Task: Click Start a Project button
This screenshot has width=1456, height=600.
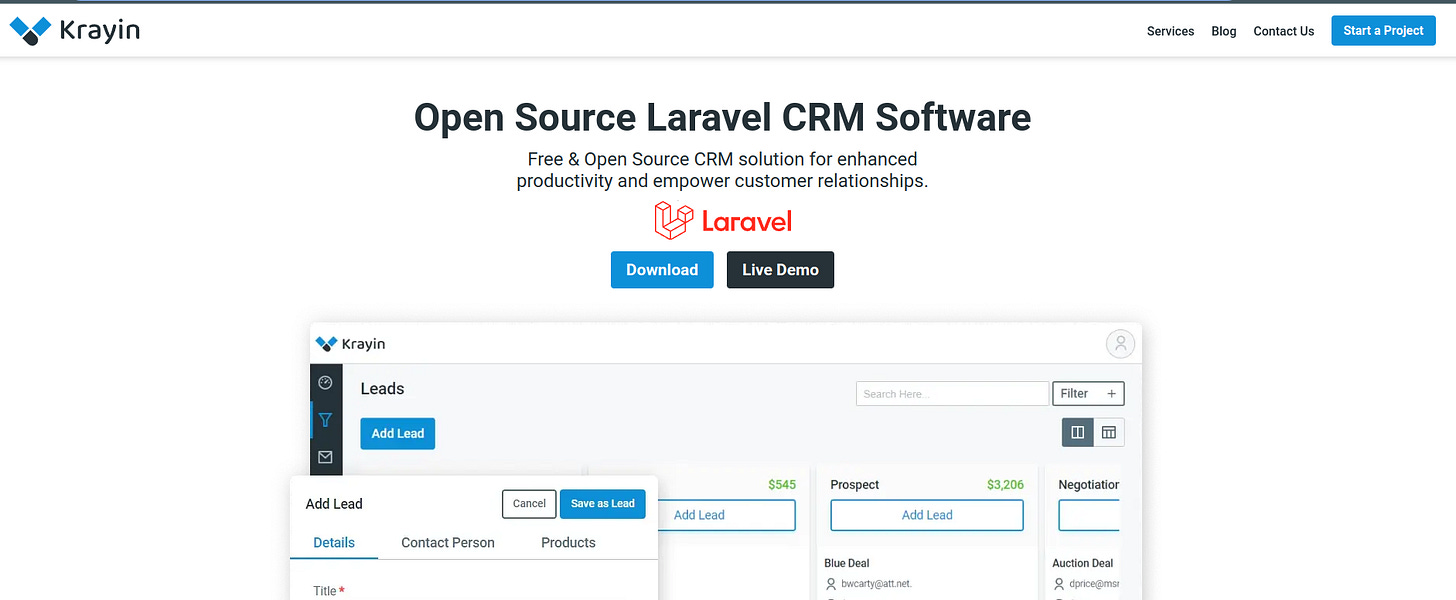Action: pos(1383,30)
